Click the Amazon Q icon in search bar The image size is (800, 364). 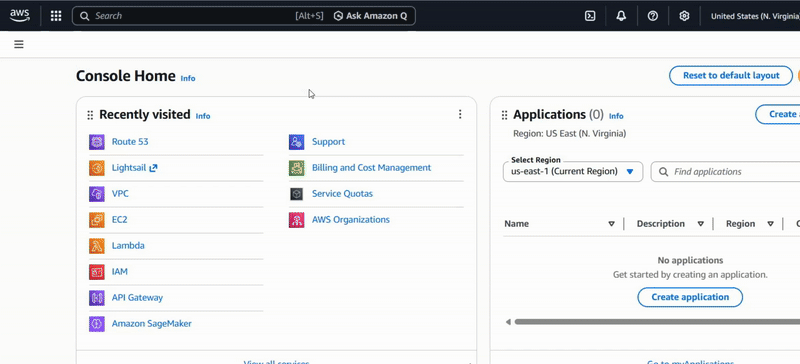tap(338, 16)
